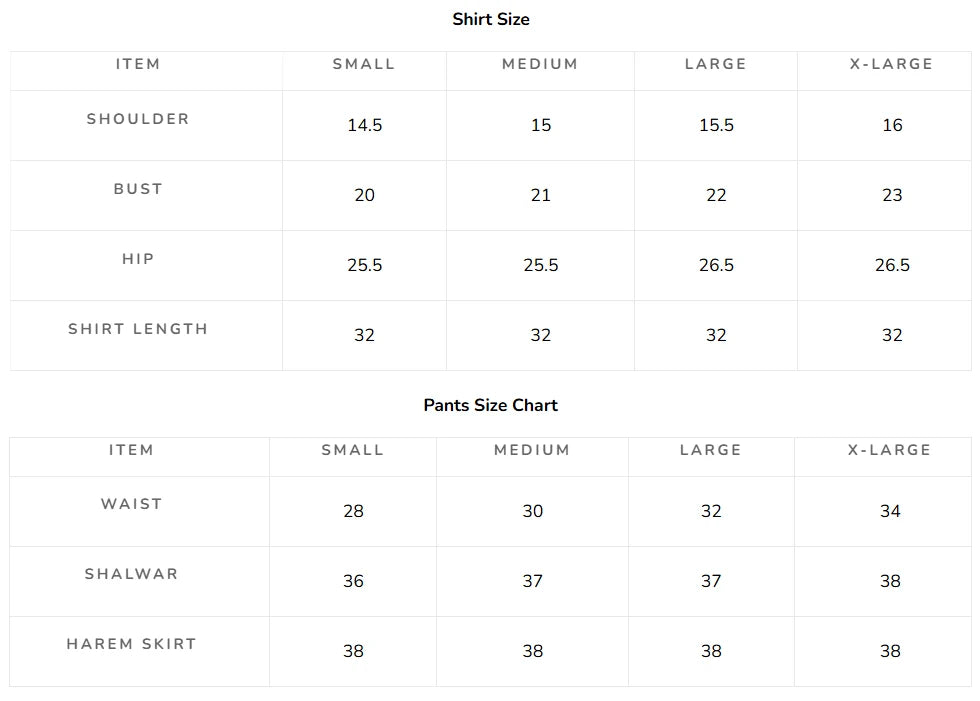Image resolution: width=980 pixels, height=701 pixels.
Task: Click the SHOULDER row label
Action: [138, 119]
